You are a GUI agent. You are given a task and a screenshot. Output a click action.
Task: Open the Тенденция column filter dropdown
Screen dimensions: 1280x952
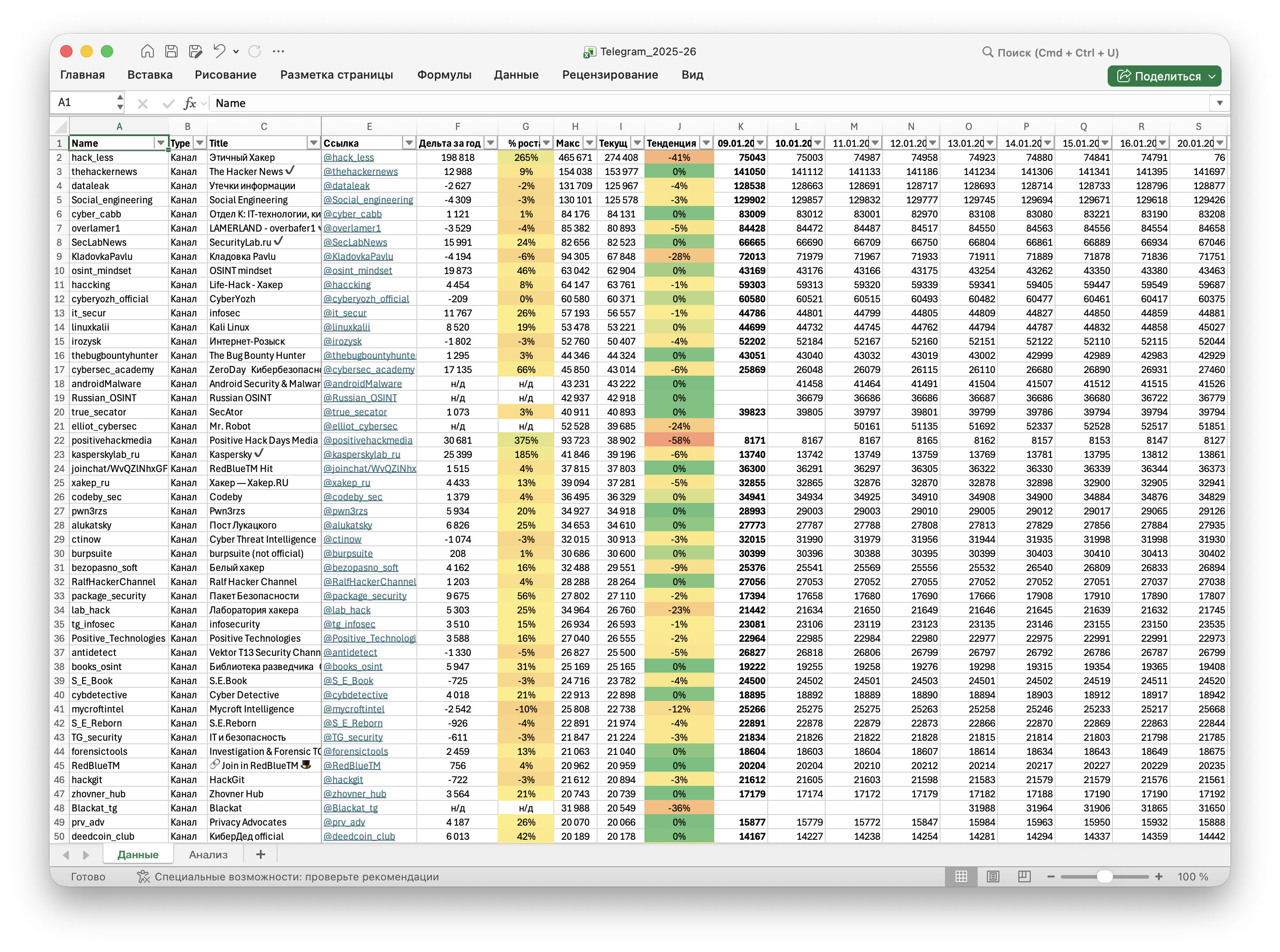pos(706,143)
